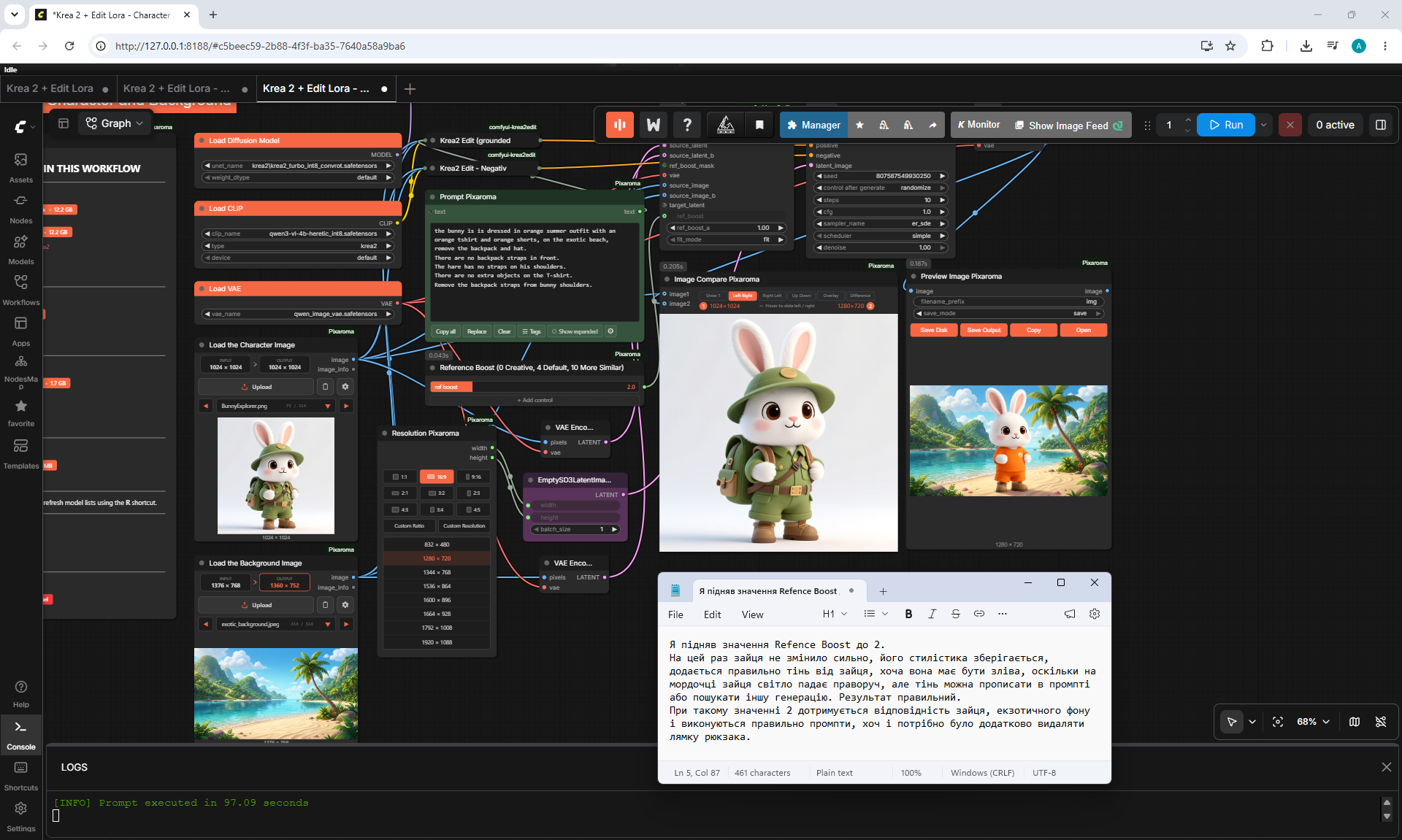
Task: Expand the Run options dropdown arrow
Action: (1264, 125)
